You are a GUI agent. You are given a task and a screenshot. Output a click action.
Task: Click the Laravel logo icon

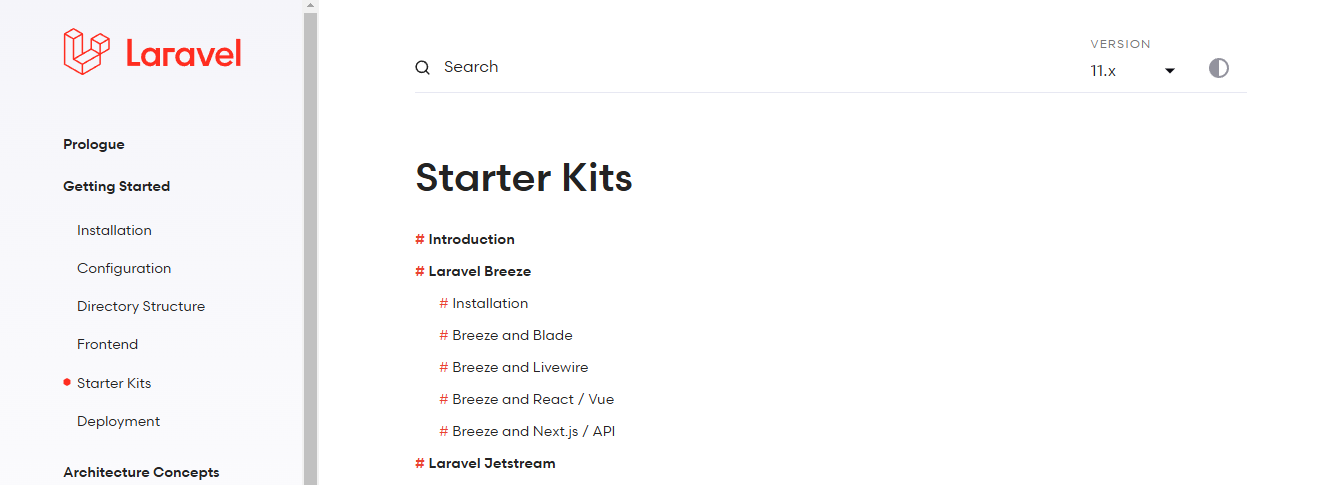(86, 51)
